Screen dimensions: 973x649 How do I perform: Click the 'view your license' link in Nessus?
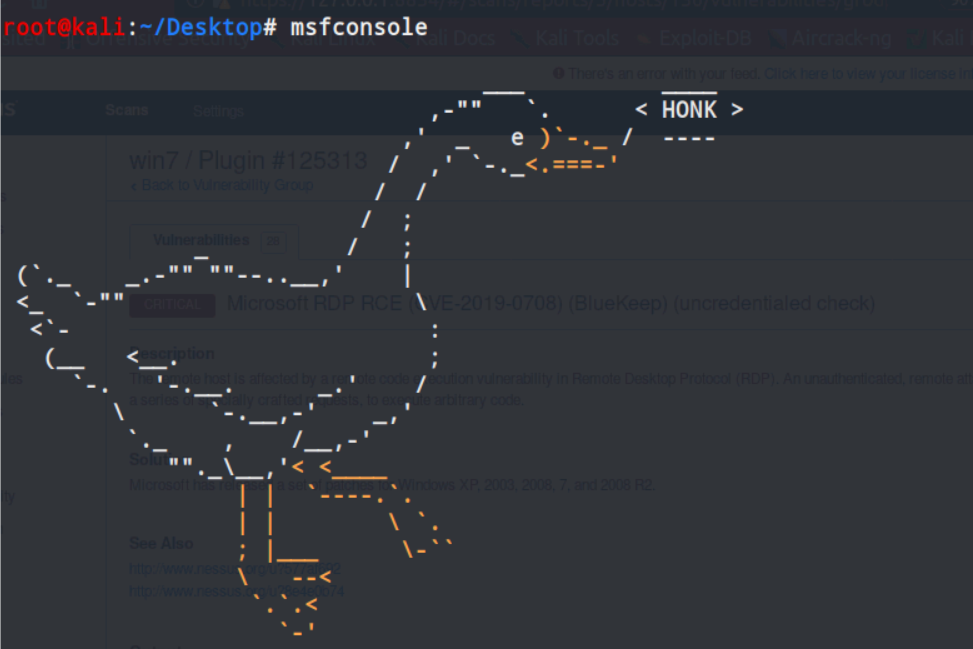pos(868,74)
